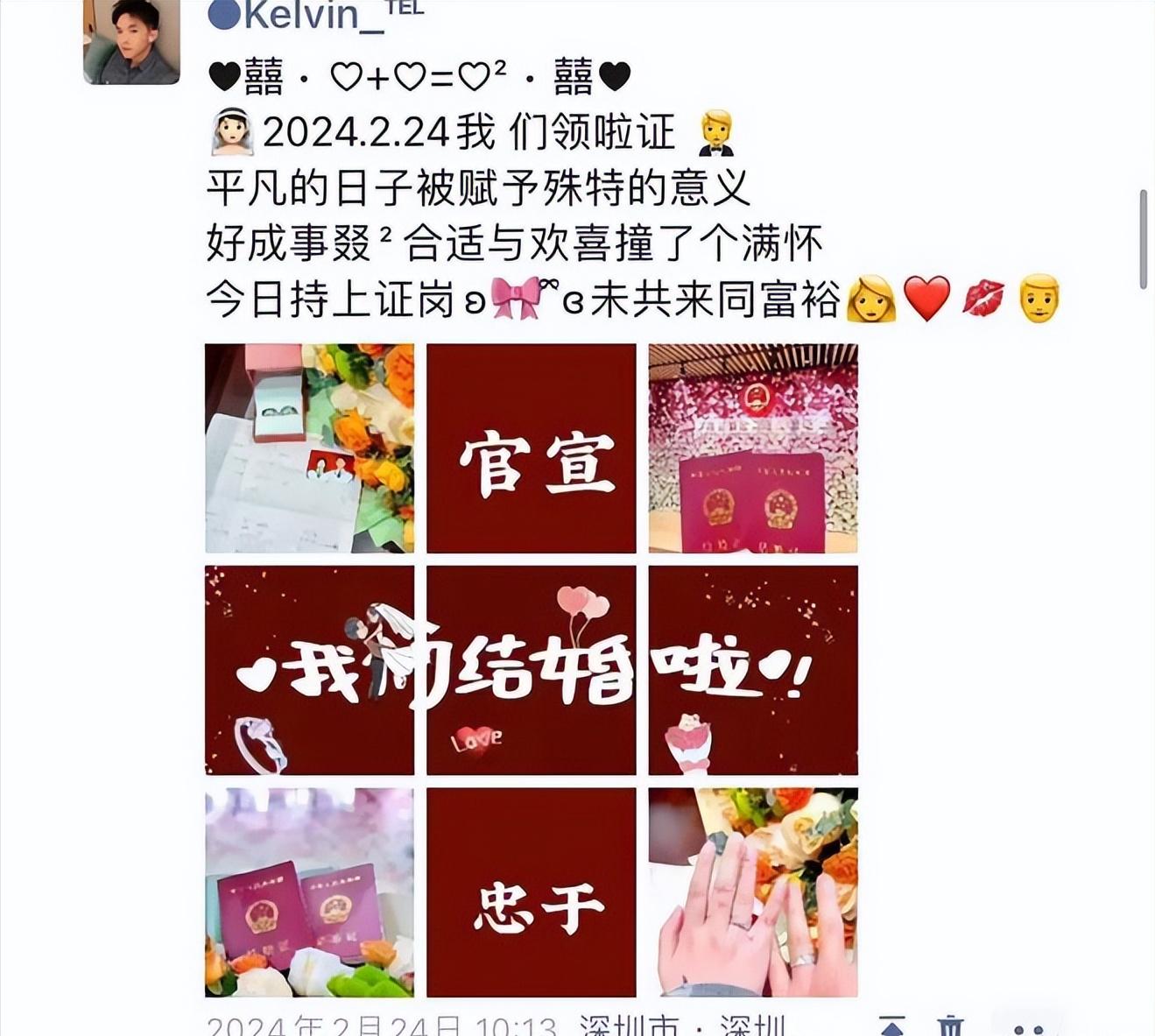The height and width of the screenshot is (1036, 1155).
Task: Delete the post with trash icon
Action: [x=951, y=1026]
